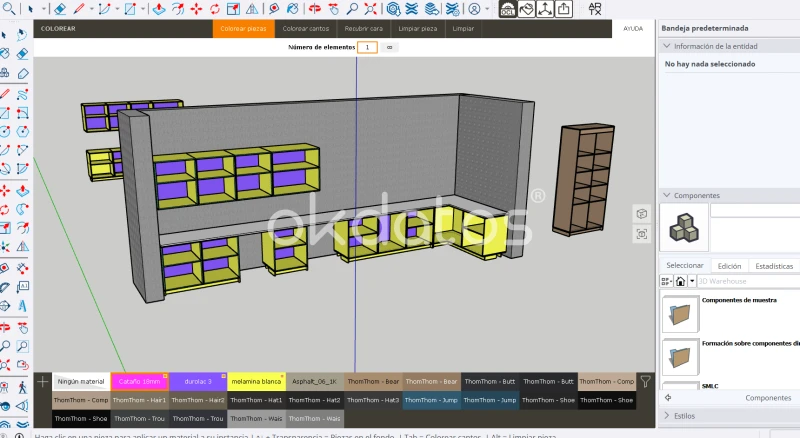Click the OCL toolbar icon
Viewport: 800px width, 438px height.
[x=507, y=9]
